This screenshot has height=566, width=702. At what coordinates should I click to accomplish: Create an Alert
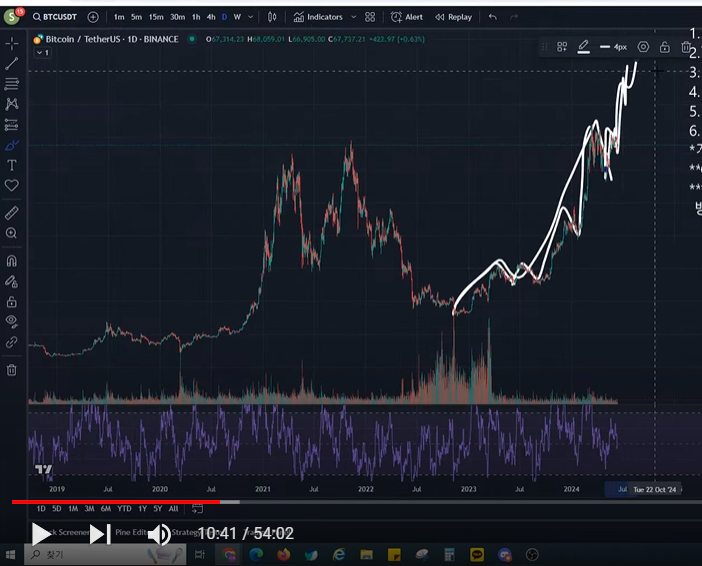pyautogui.click(x=407, y=17)
